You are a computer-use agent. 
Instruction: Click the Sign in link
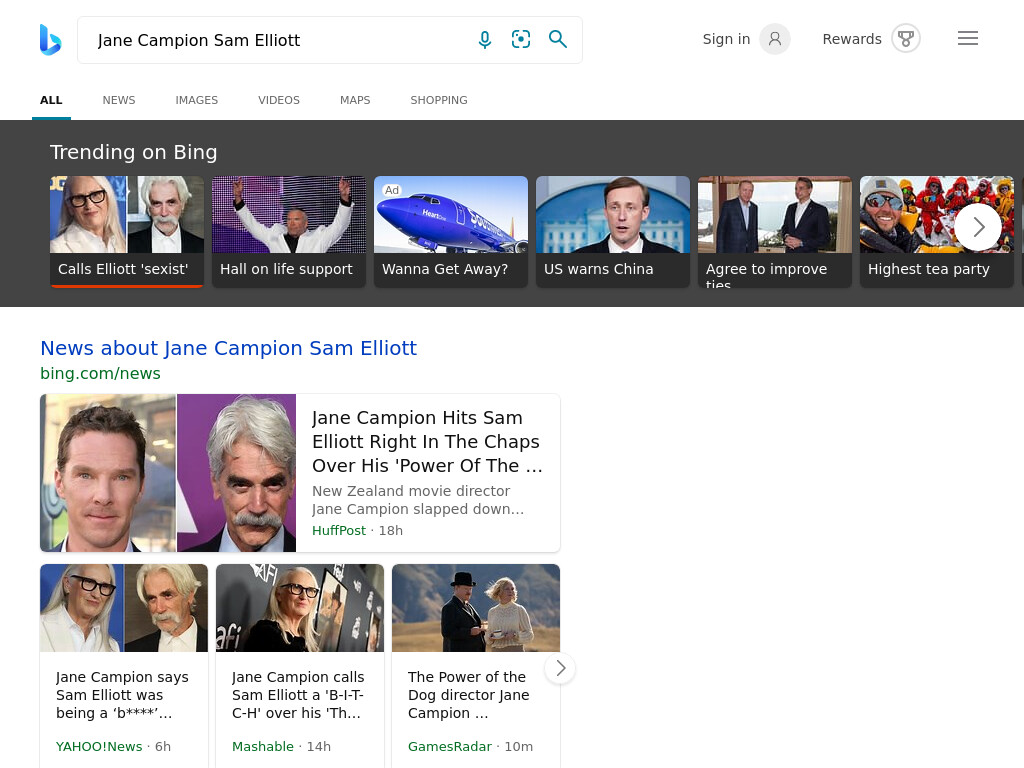(726, 39)
